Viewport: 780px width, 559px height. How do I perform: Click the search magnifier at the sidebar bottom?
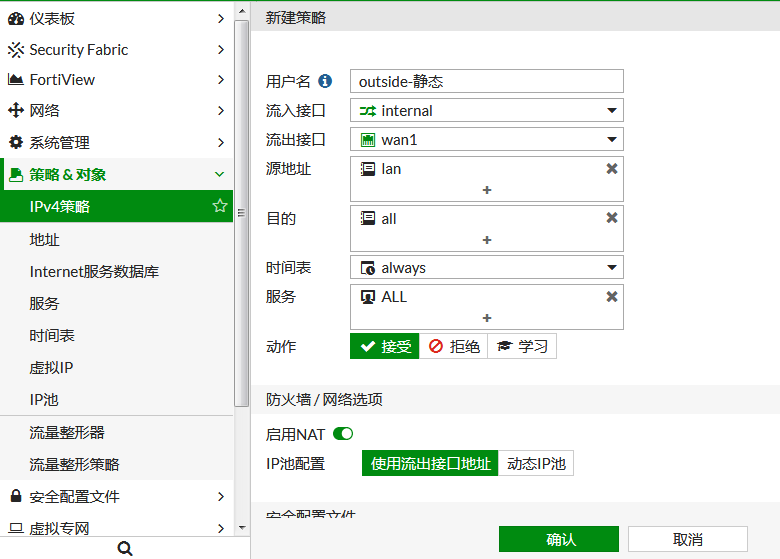pos(125,549)
